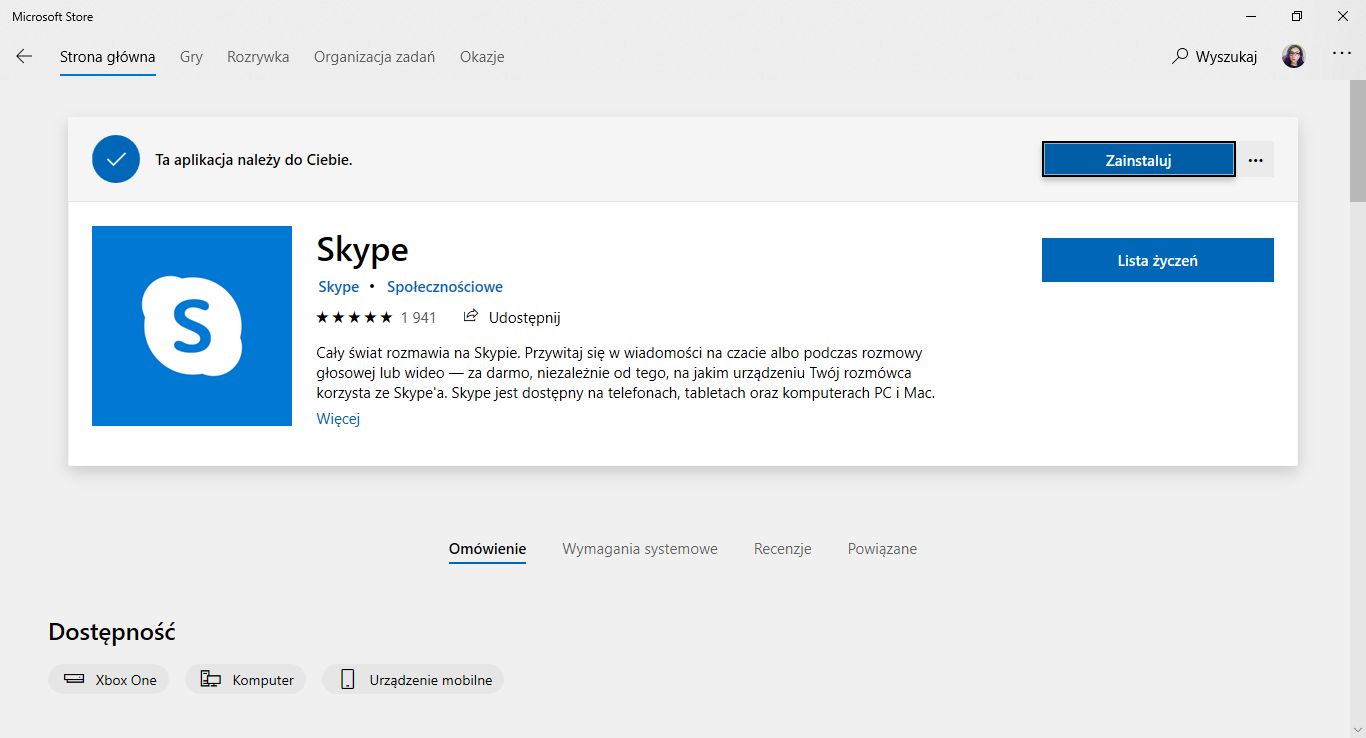Image resolution: width=1366 pixels, height=738 pixels.
Task: Open the top-right more options menu
Action: (x=1341, y=54)
